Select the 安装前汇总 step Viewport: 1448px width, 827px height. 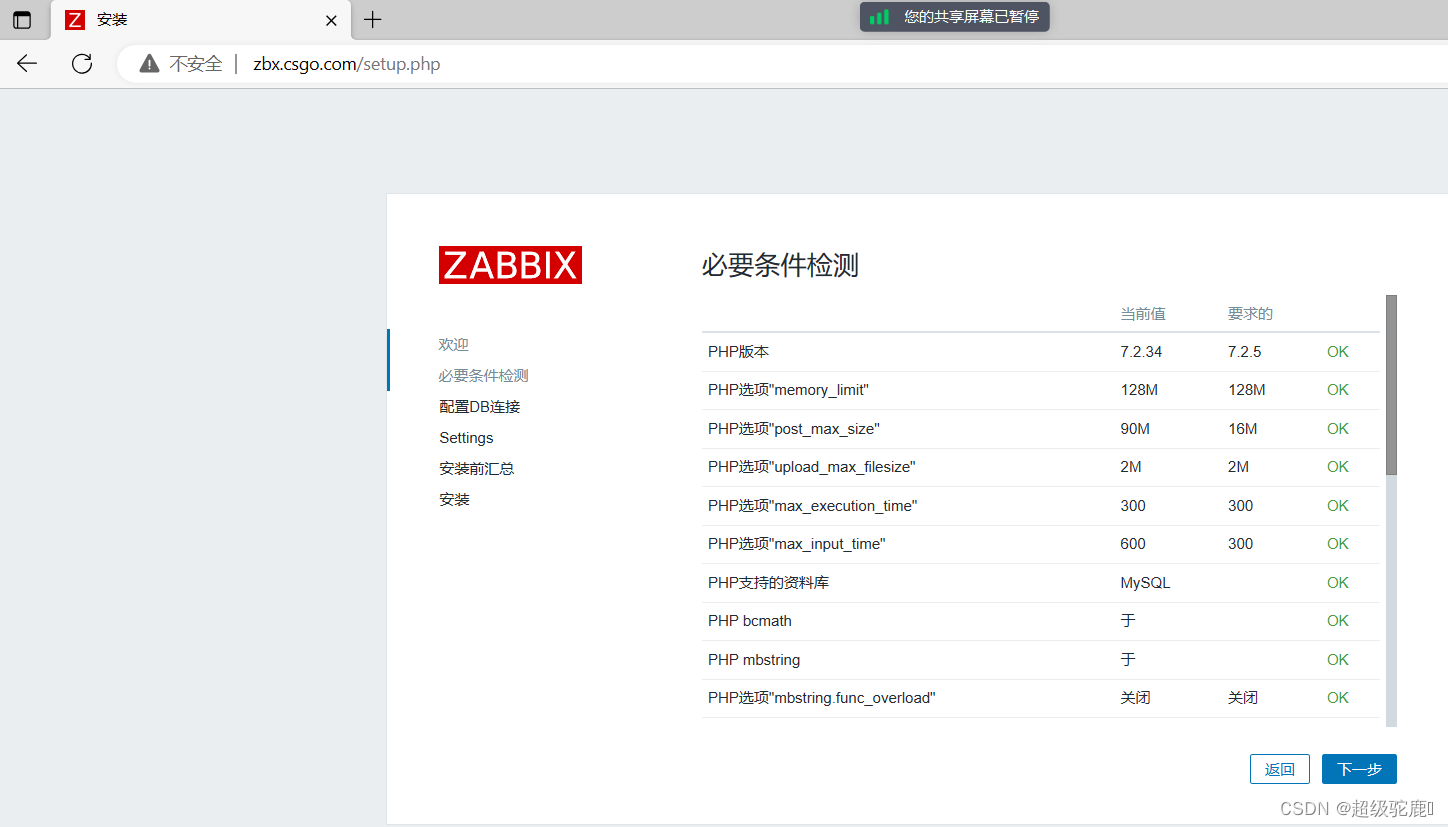(477, 468)
